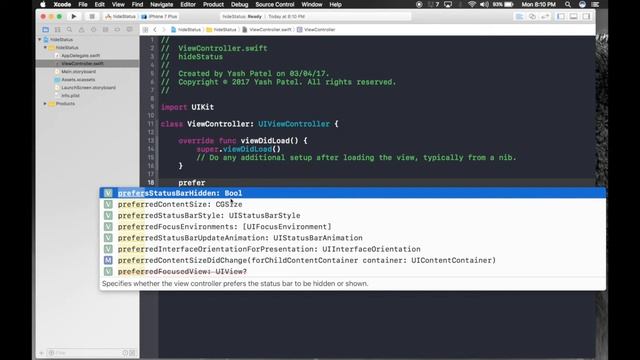Open the Debug navigator
640x360 pixels.
(x=105, y=30)
